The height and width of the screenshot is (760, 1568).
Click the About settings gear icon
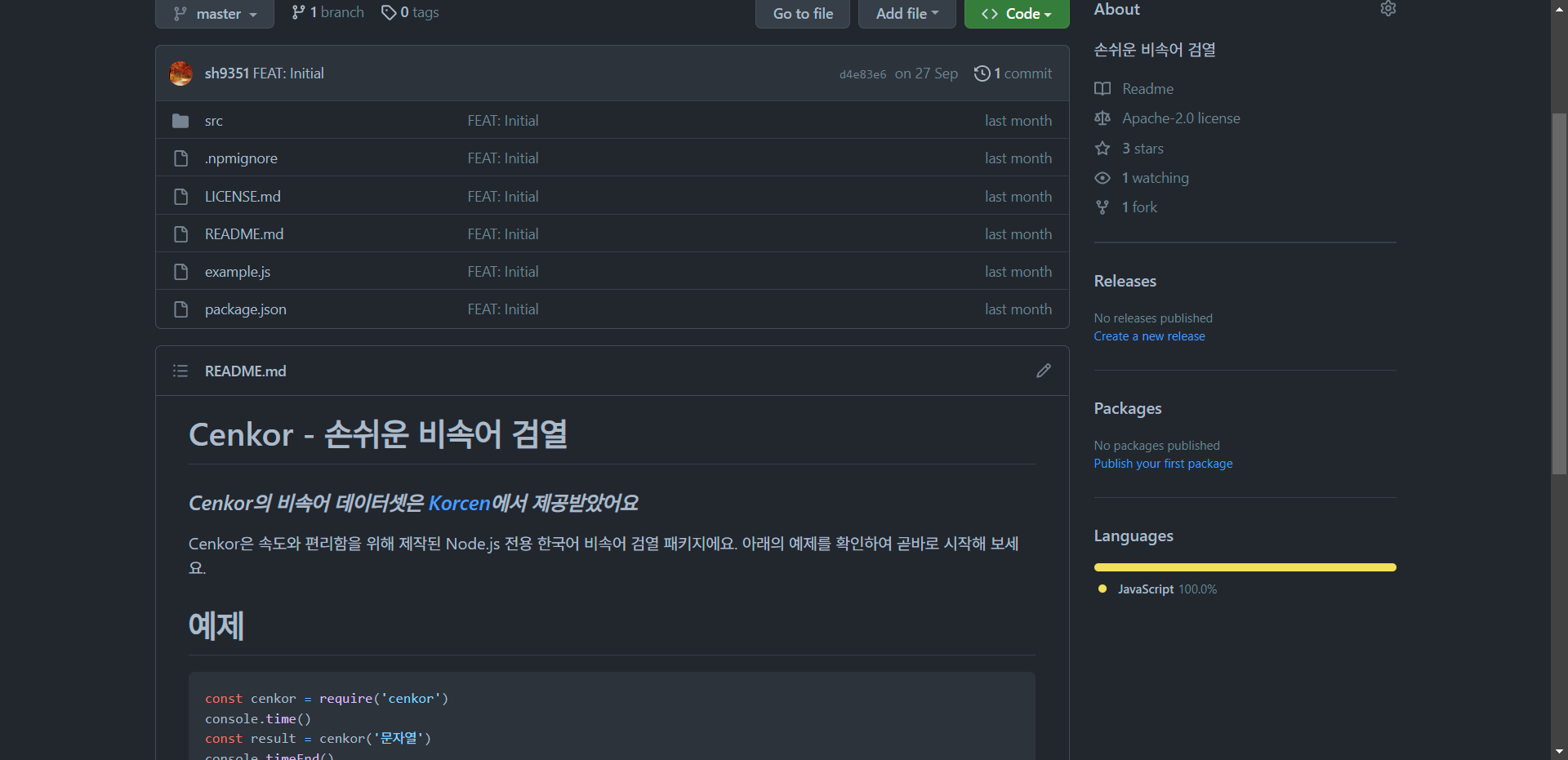pyautogui.click(x=1388, y=9)
